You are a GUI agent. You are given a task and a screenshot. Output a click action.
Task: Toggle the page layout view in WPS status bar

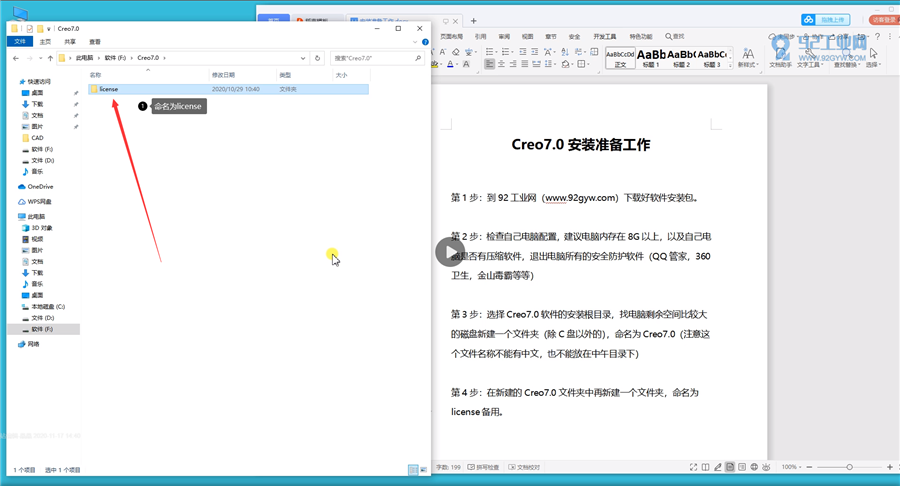pyautogui.click(x=730, y=467)
